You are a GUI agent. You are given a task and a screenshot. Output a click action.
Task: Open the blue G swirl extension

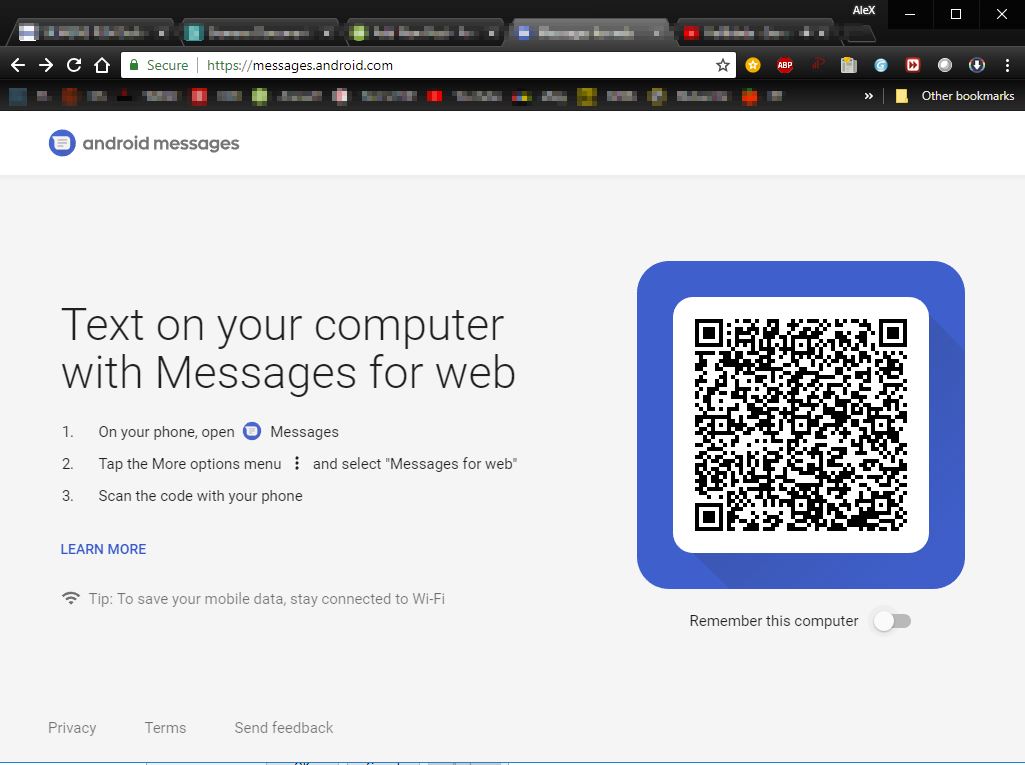click(881, 65)
